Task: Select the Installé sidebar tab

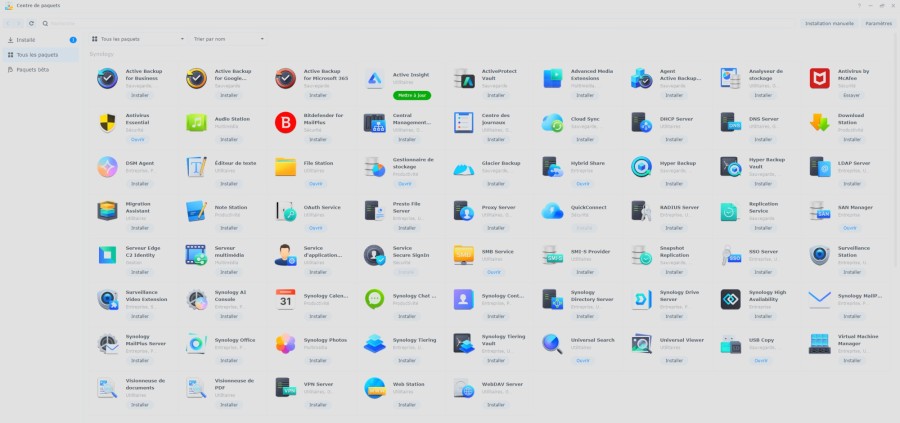Action: pos(40,40)
